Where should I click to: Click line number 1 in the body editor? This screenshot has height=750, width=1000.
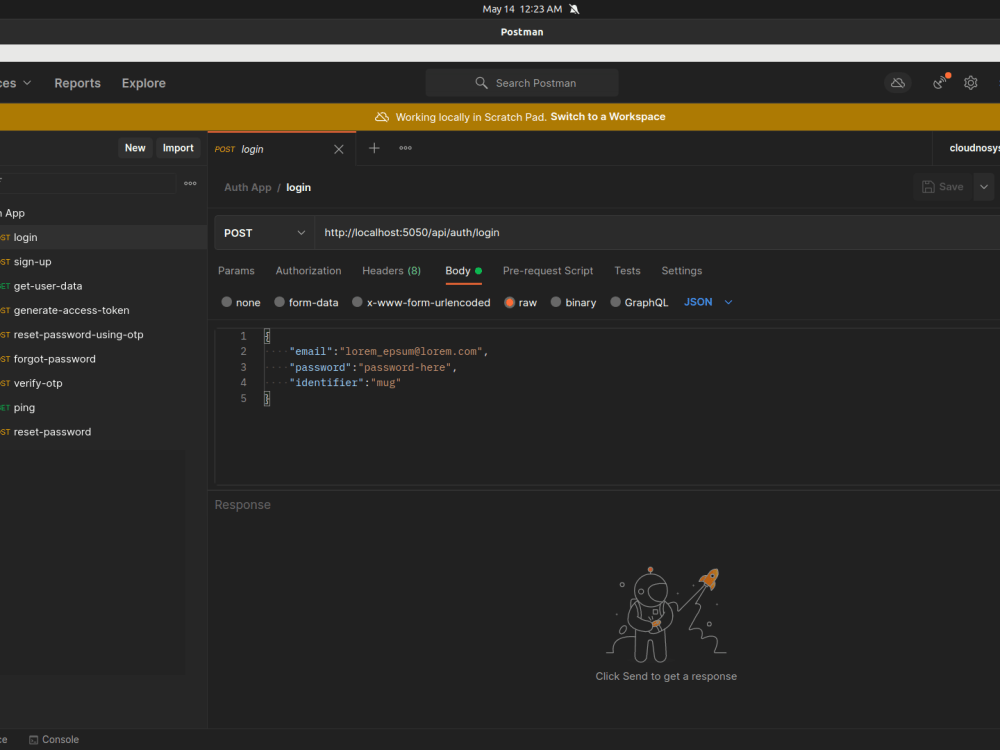tap(243, 336)
